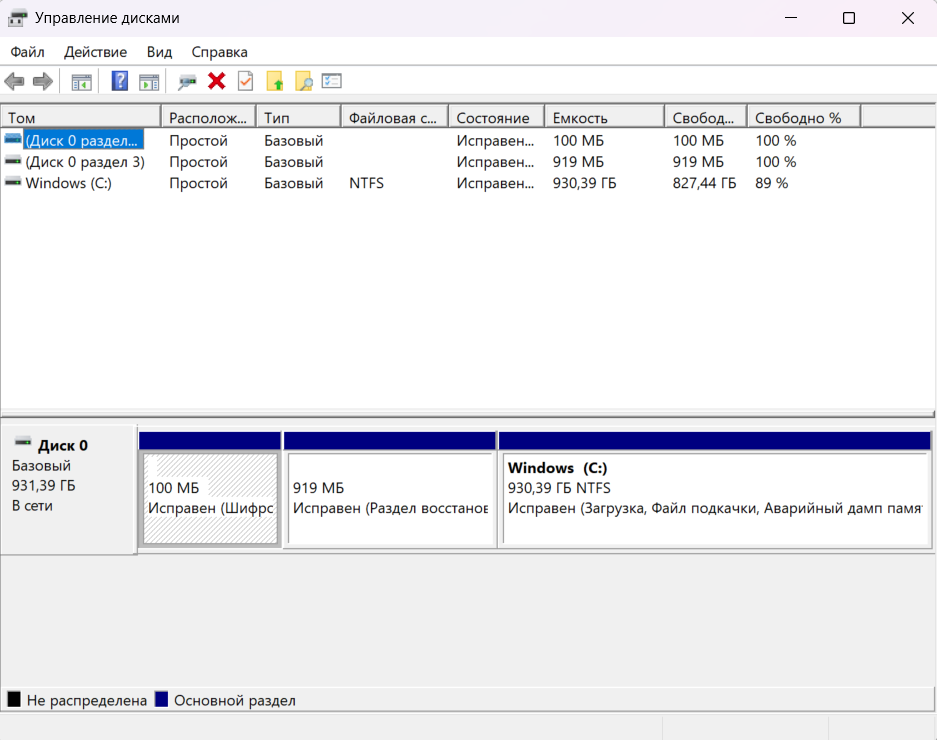Open the Справка menu
This screenshot has height=740, width=937.
[x=219, y=52]
